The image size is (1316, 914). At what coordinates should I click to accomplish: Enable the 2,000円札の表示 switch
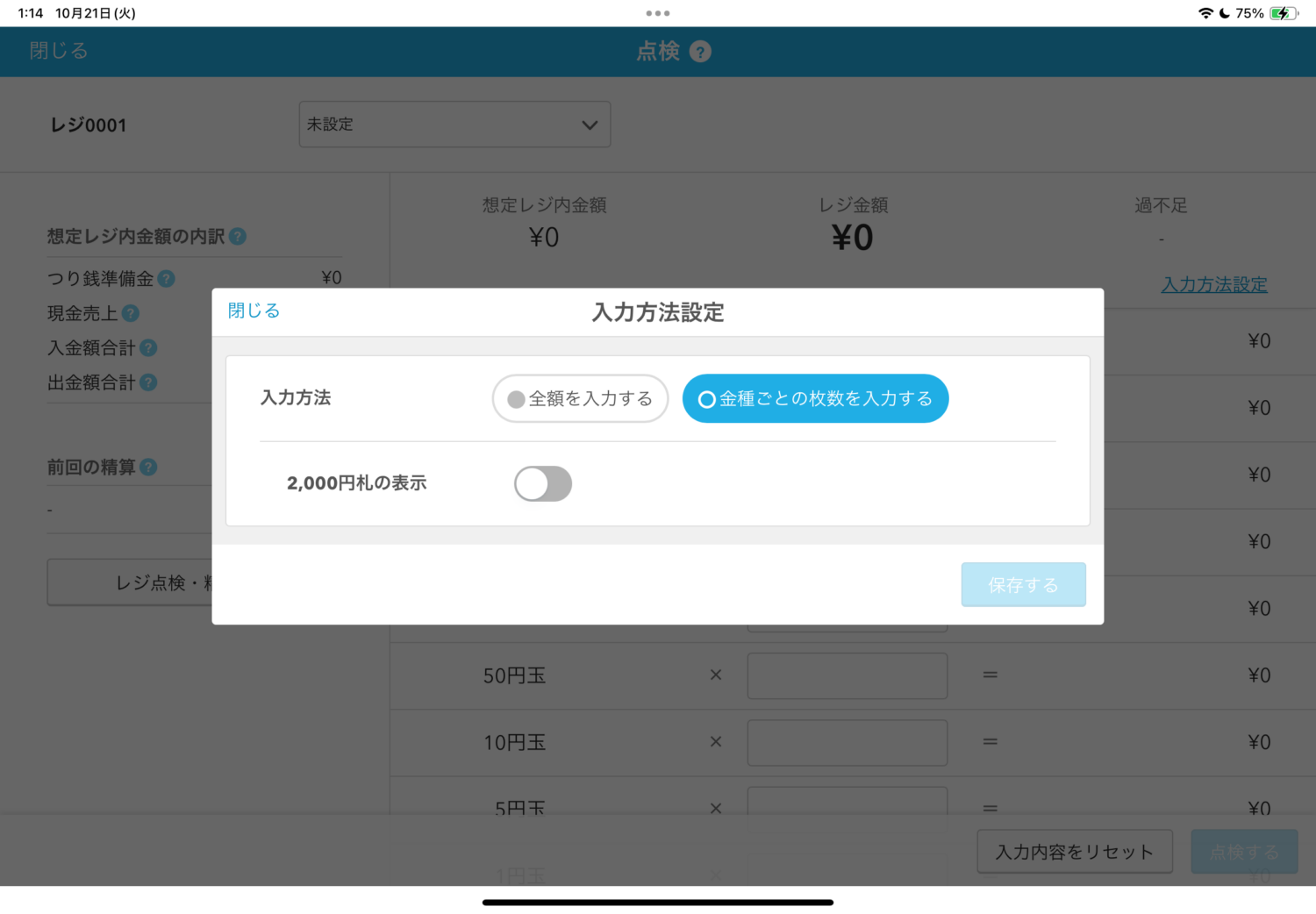[543, 483]
